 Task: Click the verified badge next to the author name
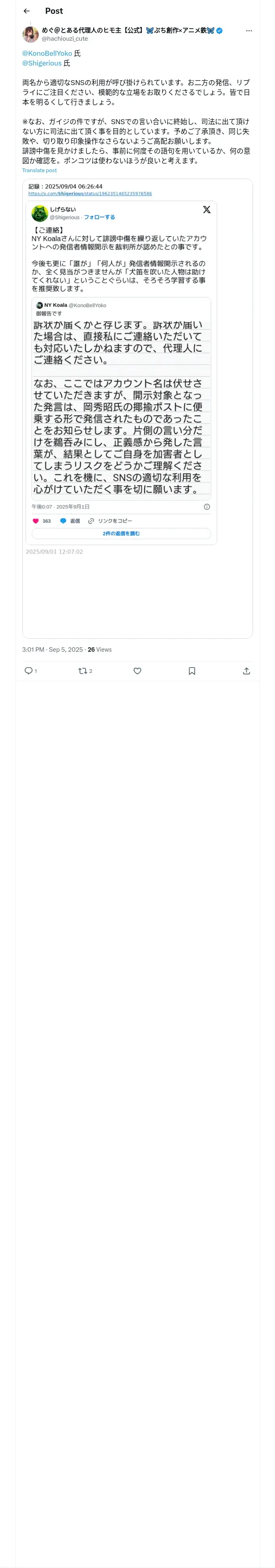click(220, 31)
